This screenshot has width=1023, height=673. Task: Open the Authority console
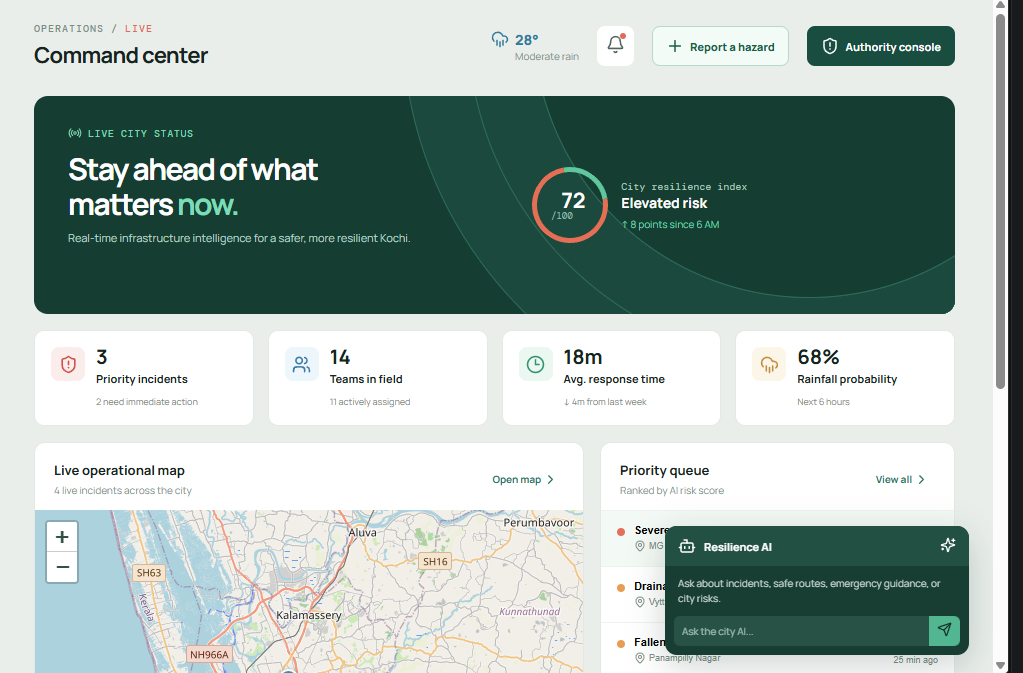click(881, 46)
